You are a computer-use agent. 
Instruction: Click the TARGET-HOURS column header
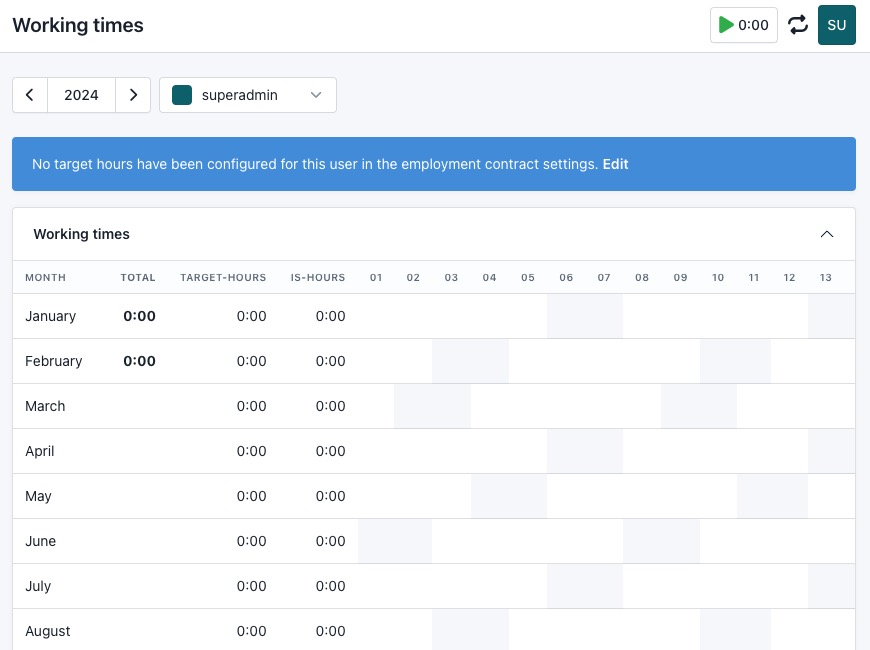pos(223,277)
